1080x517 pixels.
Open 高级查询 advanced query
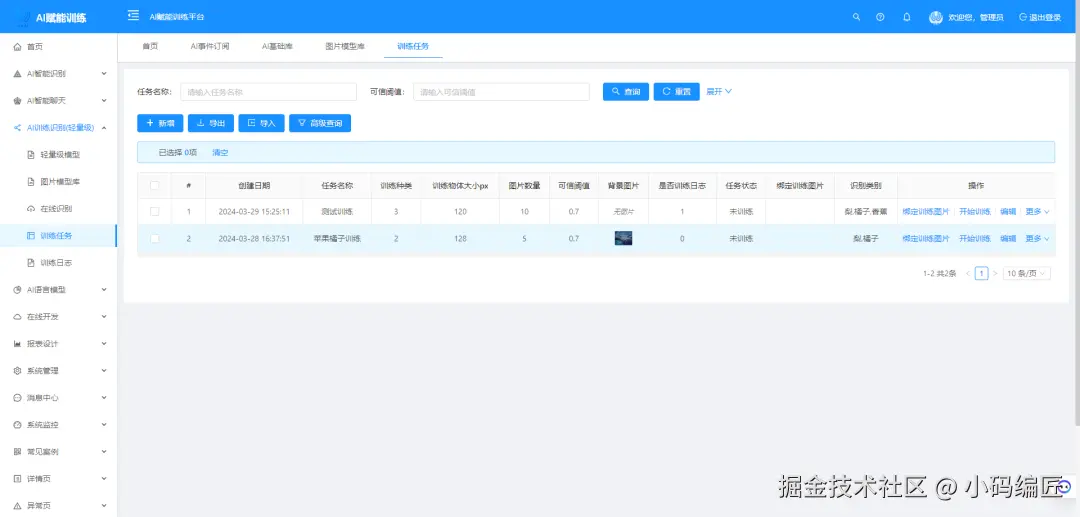point(320,123)
